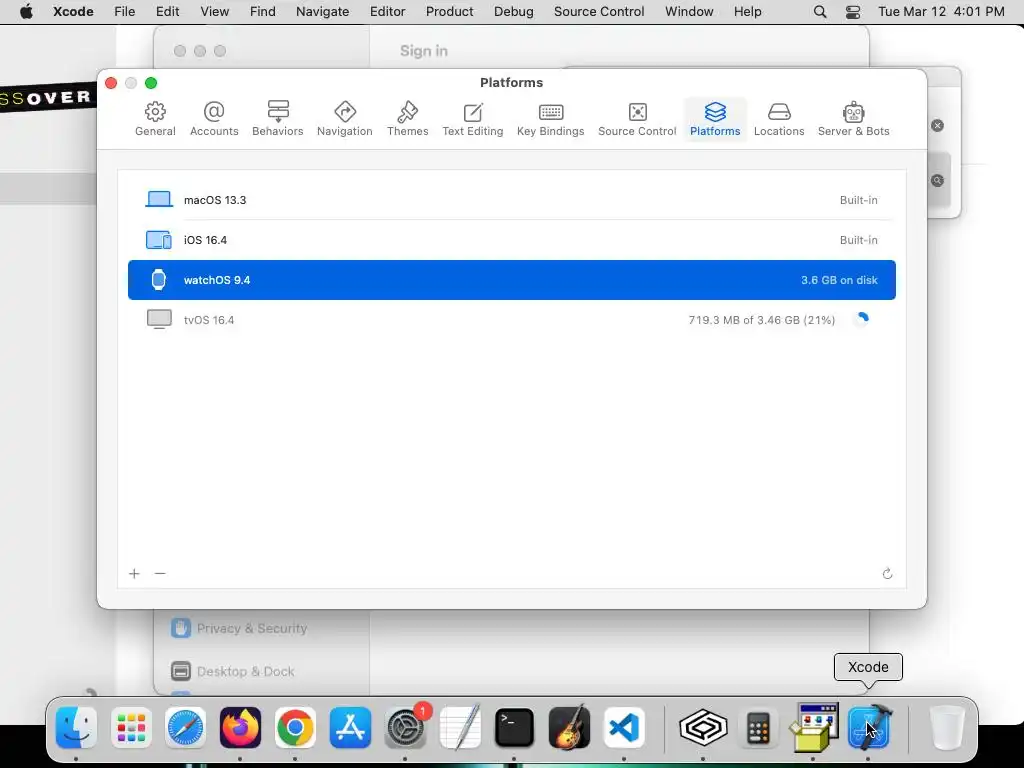1024x768 pixels.
Task: Click the watch icon beside watchOS 9.4
Action: tap(158, 280)
